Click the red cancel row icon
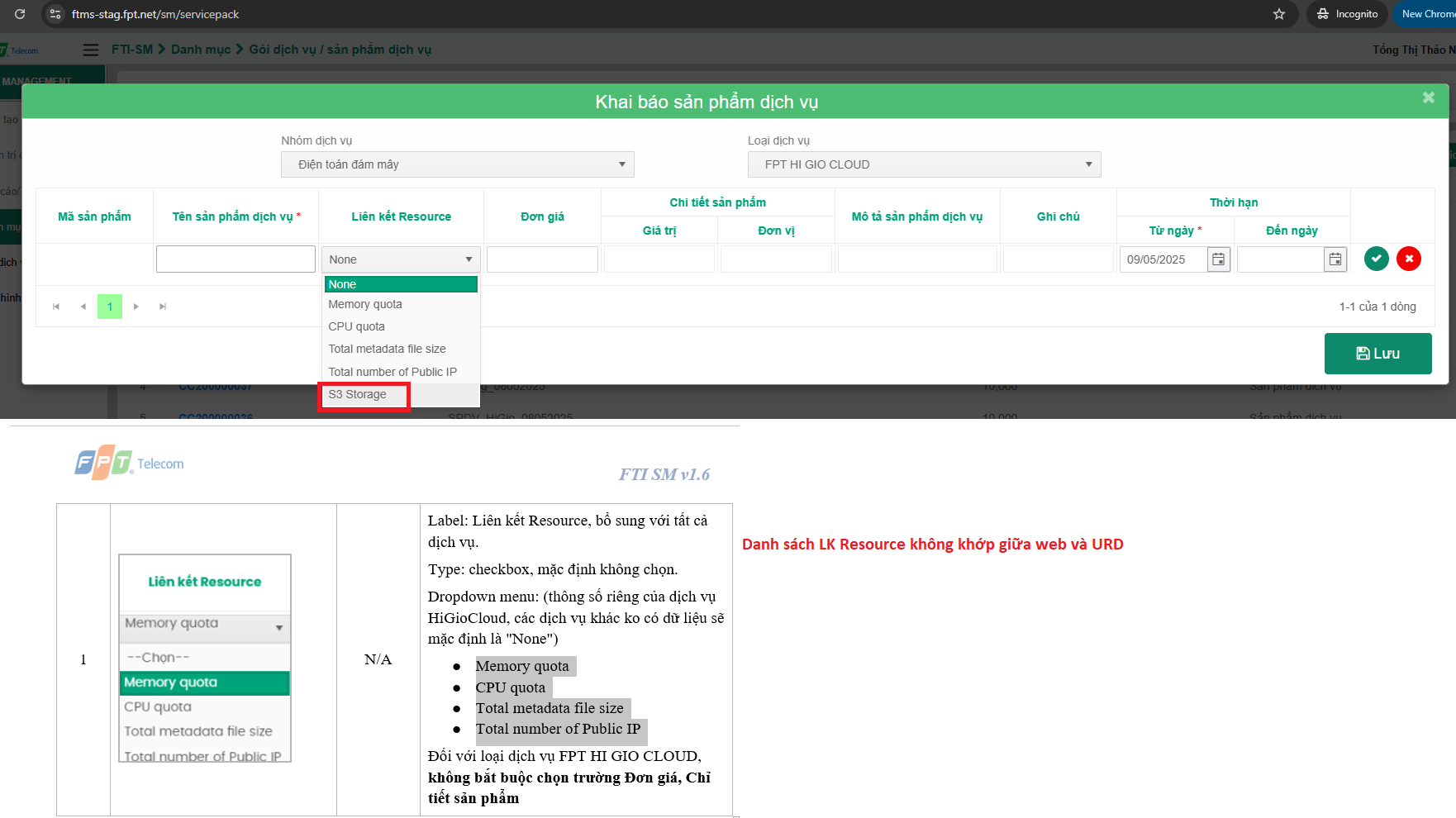1456x818 pixels. (1409, 259)
